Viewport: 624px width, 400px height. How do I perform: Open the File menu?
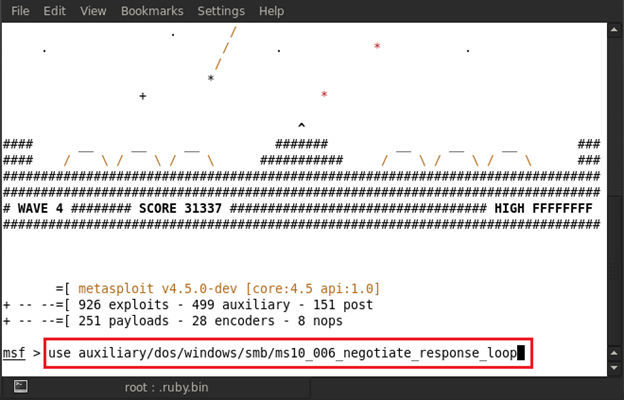pyautogui.click(x=21, y=11)
